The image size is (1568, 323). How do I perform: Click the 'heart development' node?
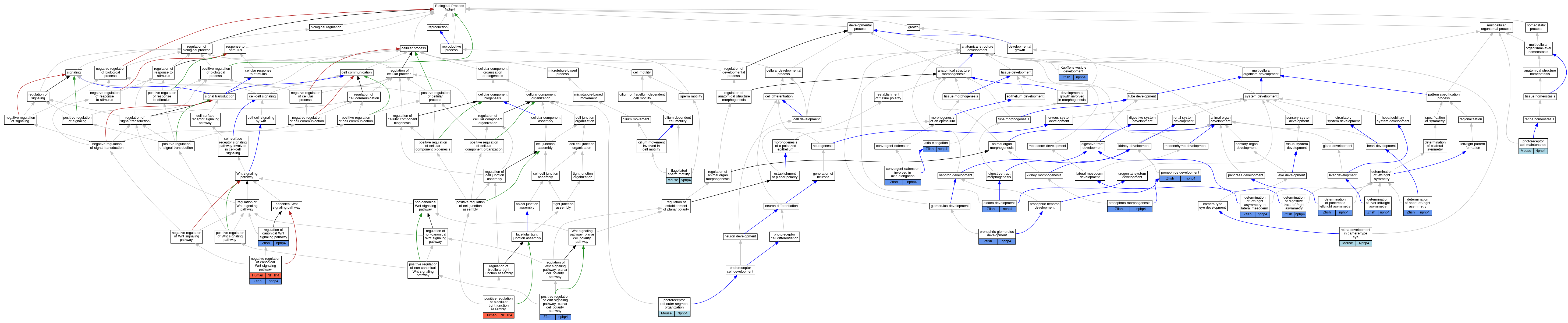pos(1381,146)
